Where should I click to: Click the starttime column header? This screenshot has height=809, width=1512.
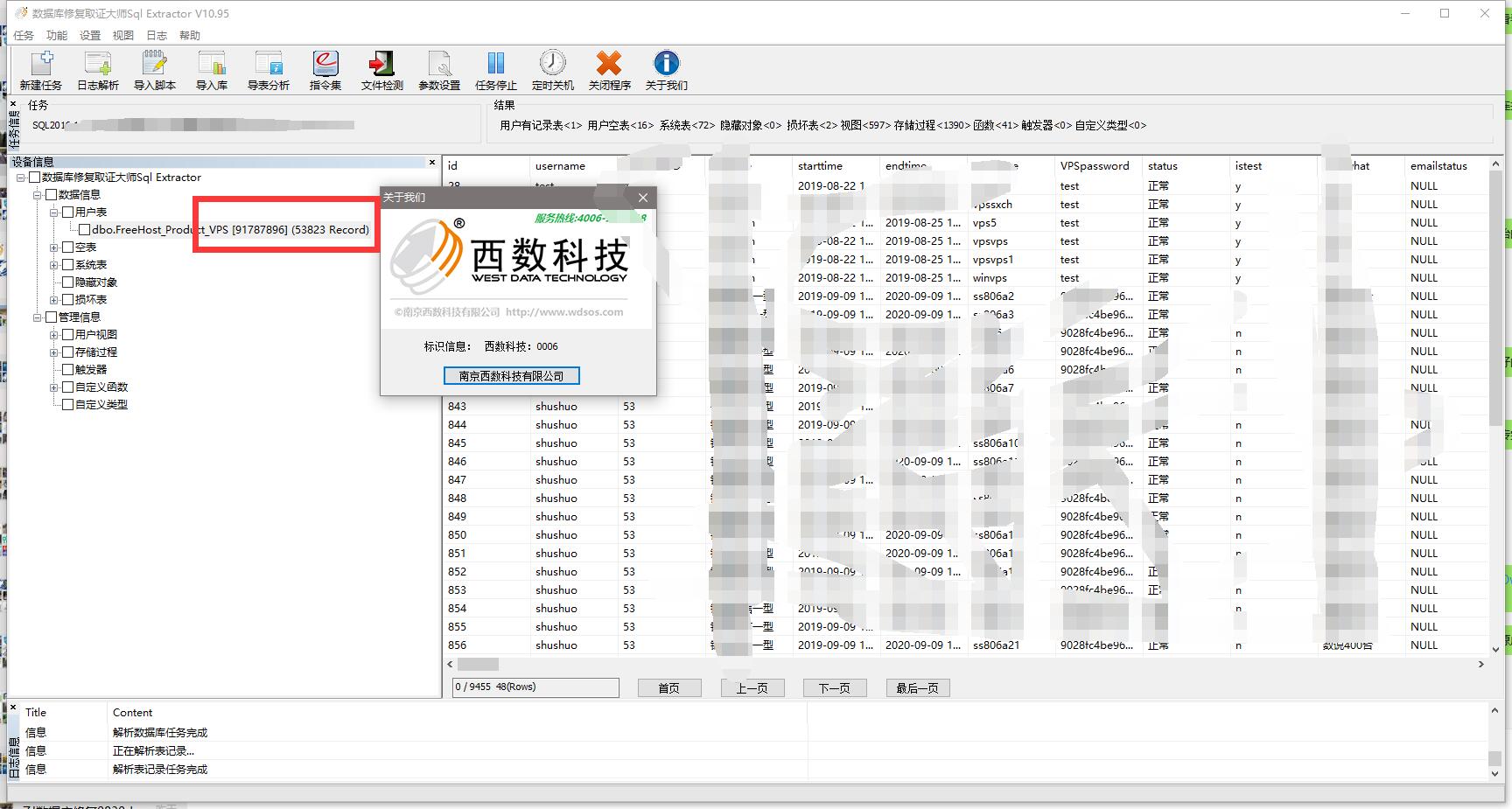pyautogui.click(x=836, y=166)
